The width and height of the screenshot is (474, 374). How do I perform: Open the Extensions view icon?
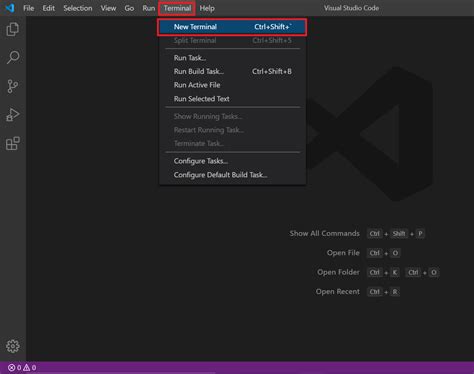pyautogui.click(x=13, y=143)
